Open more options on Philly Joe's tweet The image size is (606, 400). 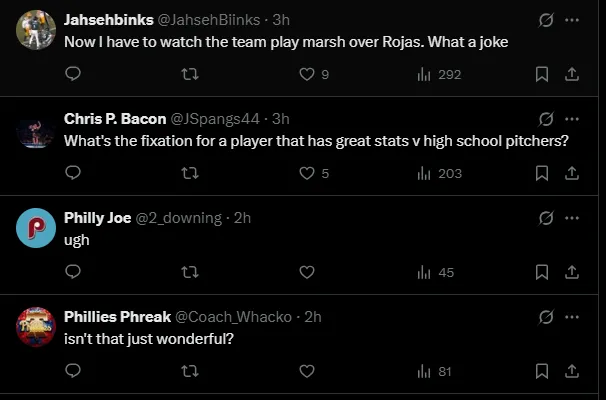(x=571, y=217)
